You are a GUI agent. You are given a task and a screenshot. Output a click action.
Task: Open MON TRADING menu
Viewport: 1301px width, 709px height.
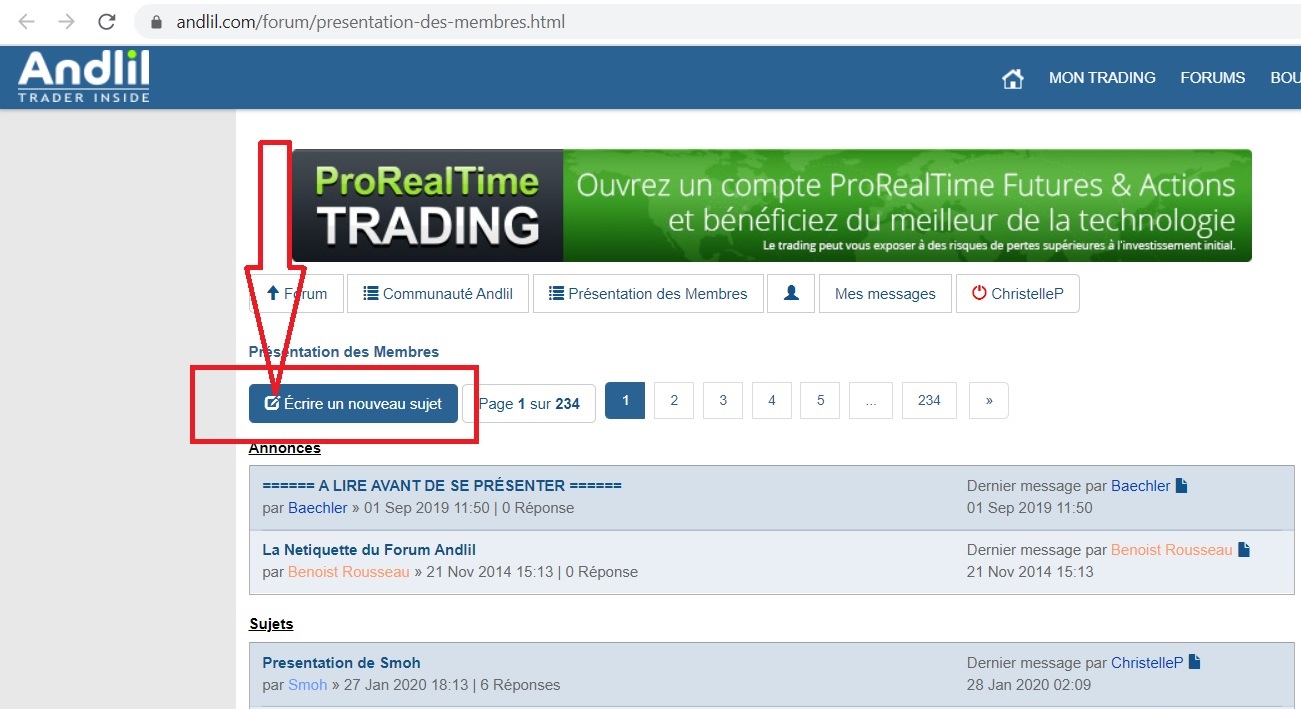click(x=1102, y=78)
